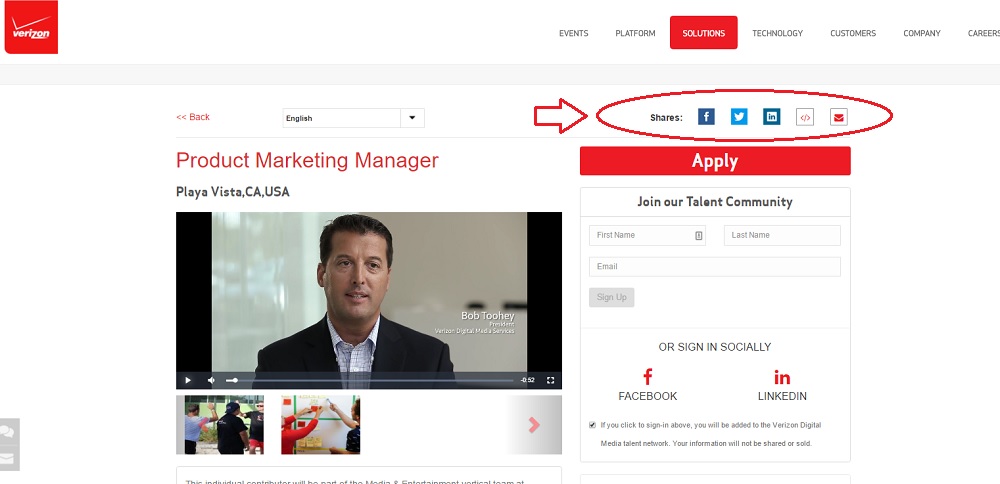Open the Technology menu
The image size is (1000, 484).
777,33
